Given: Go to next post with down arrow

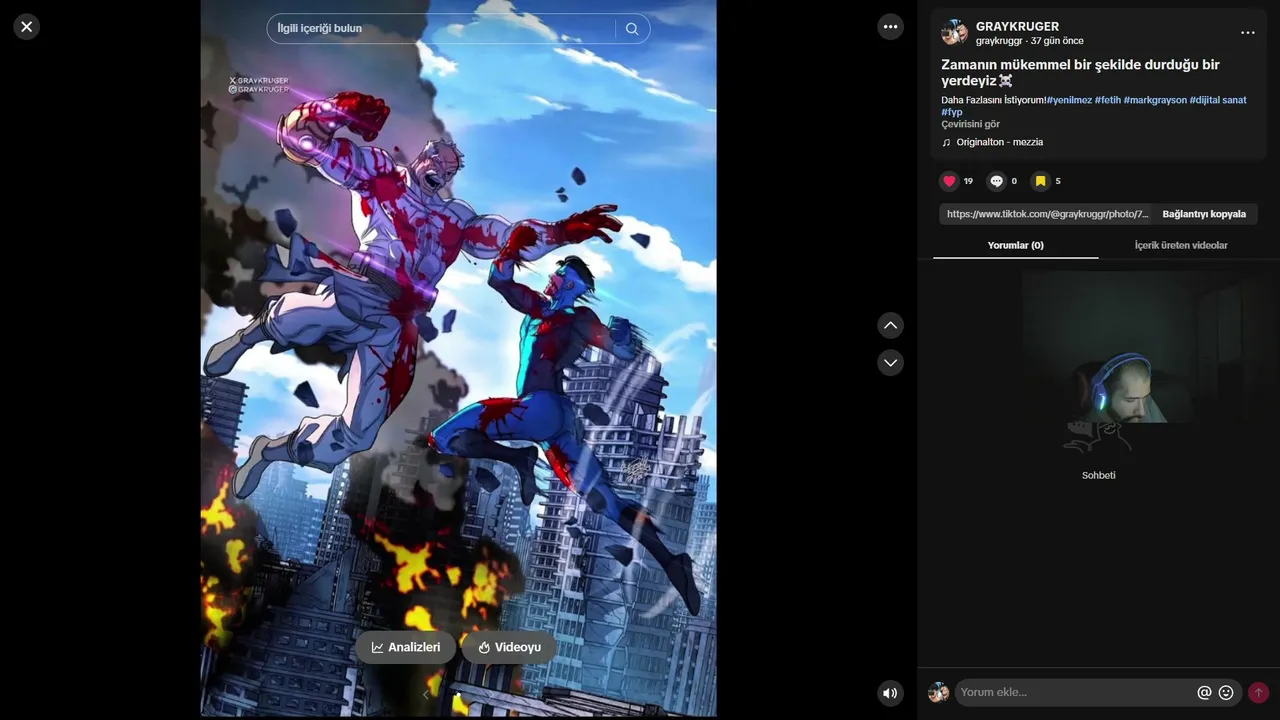Looking at the screenshot, I should [x=890, y=362].
